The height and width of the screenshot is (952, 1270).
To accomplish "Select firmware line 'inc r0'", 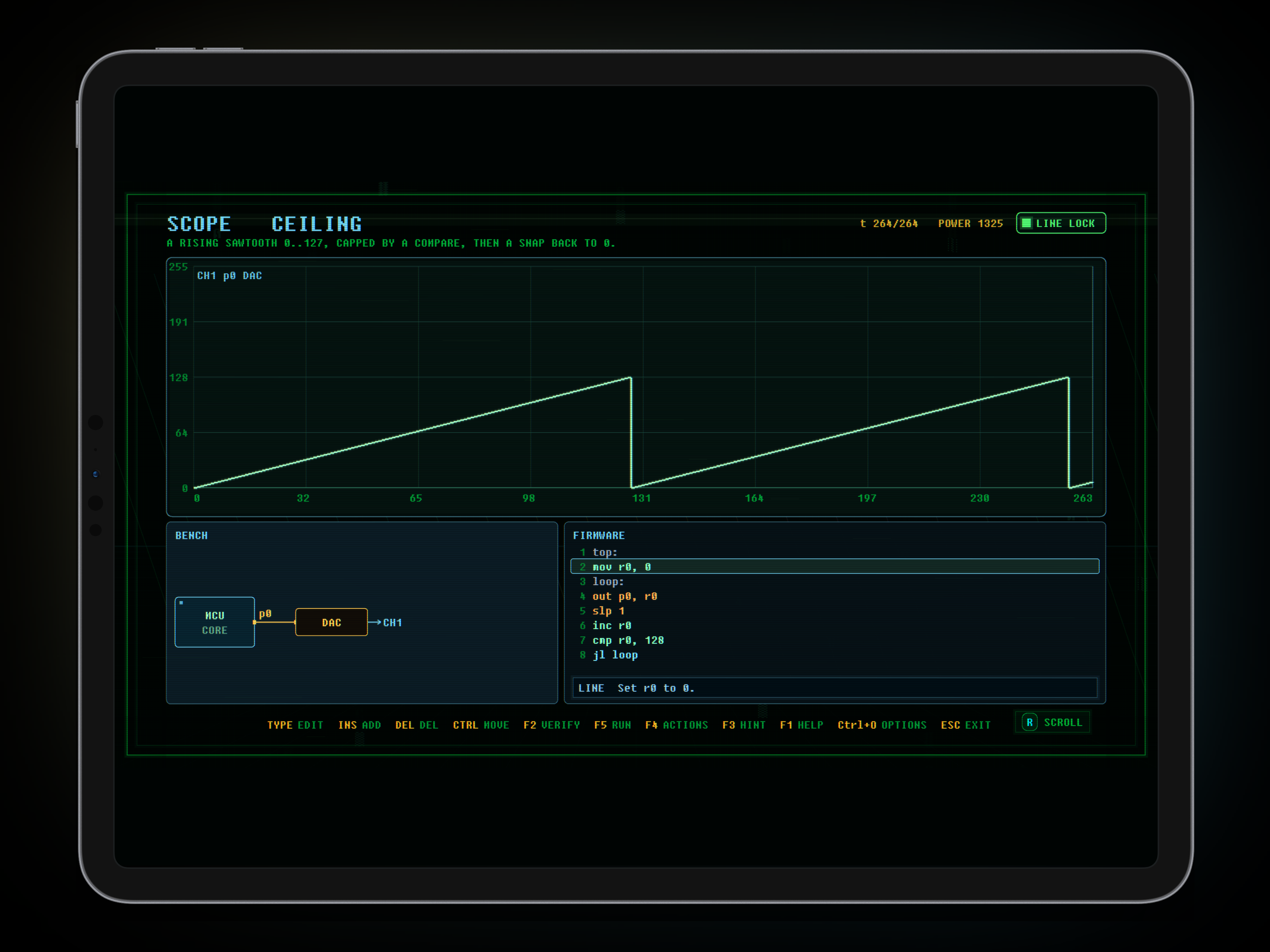I will tap(835, 625).
